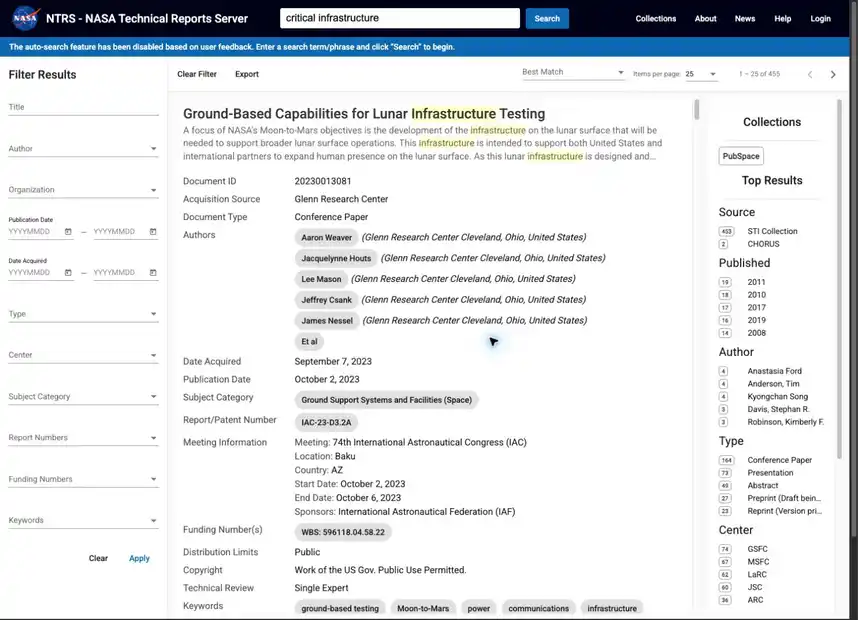Select author chip James Nessel

pyautogui.click(x=327, y=321)
